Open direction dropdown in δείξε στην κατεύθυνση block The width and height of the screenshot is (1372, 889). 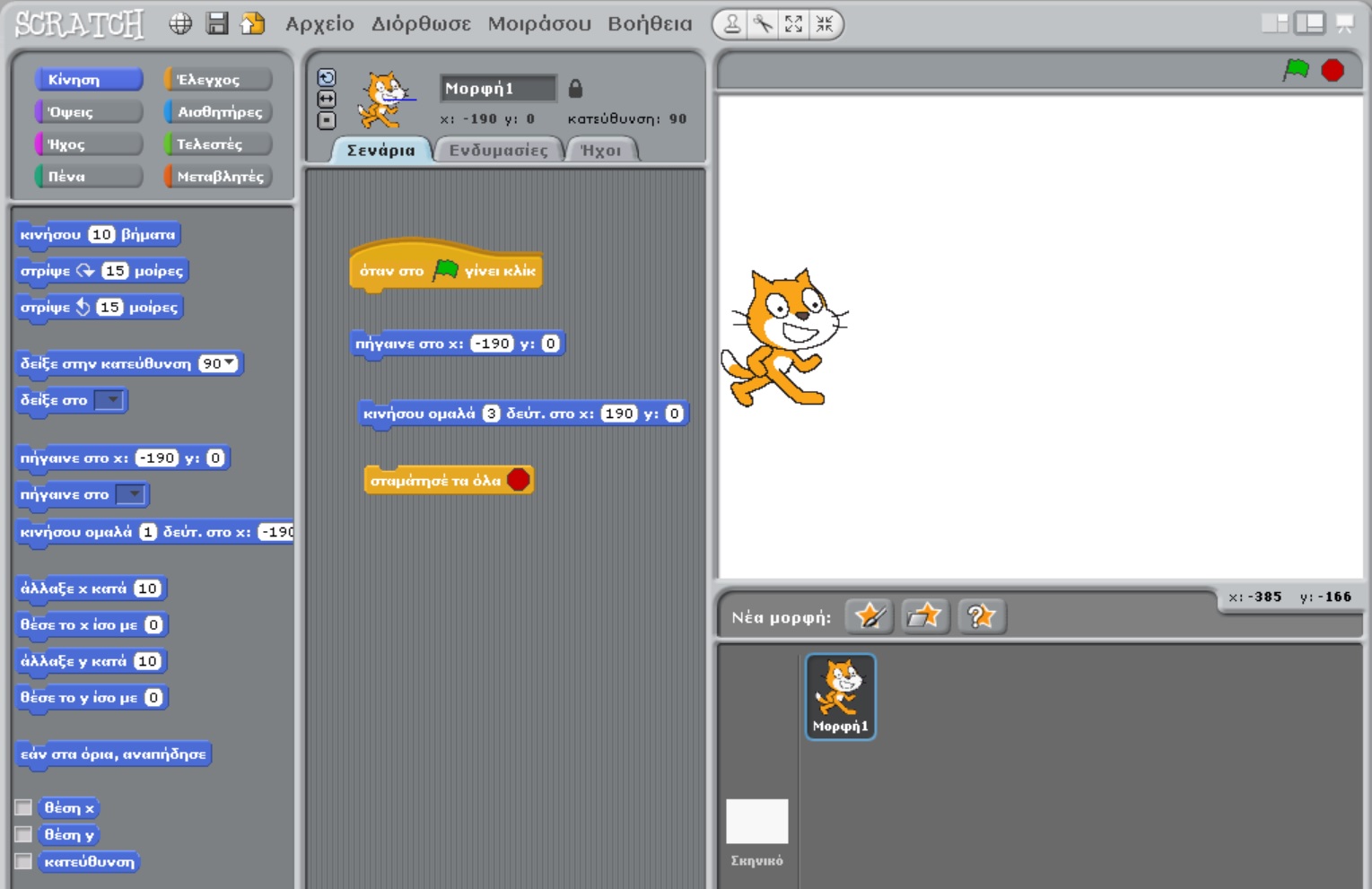coord(230,363)
